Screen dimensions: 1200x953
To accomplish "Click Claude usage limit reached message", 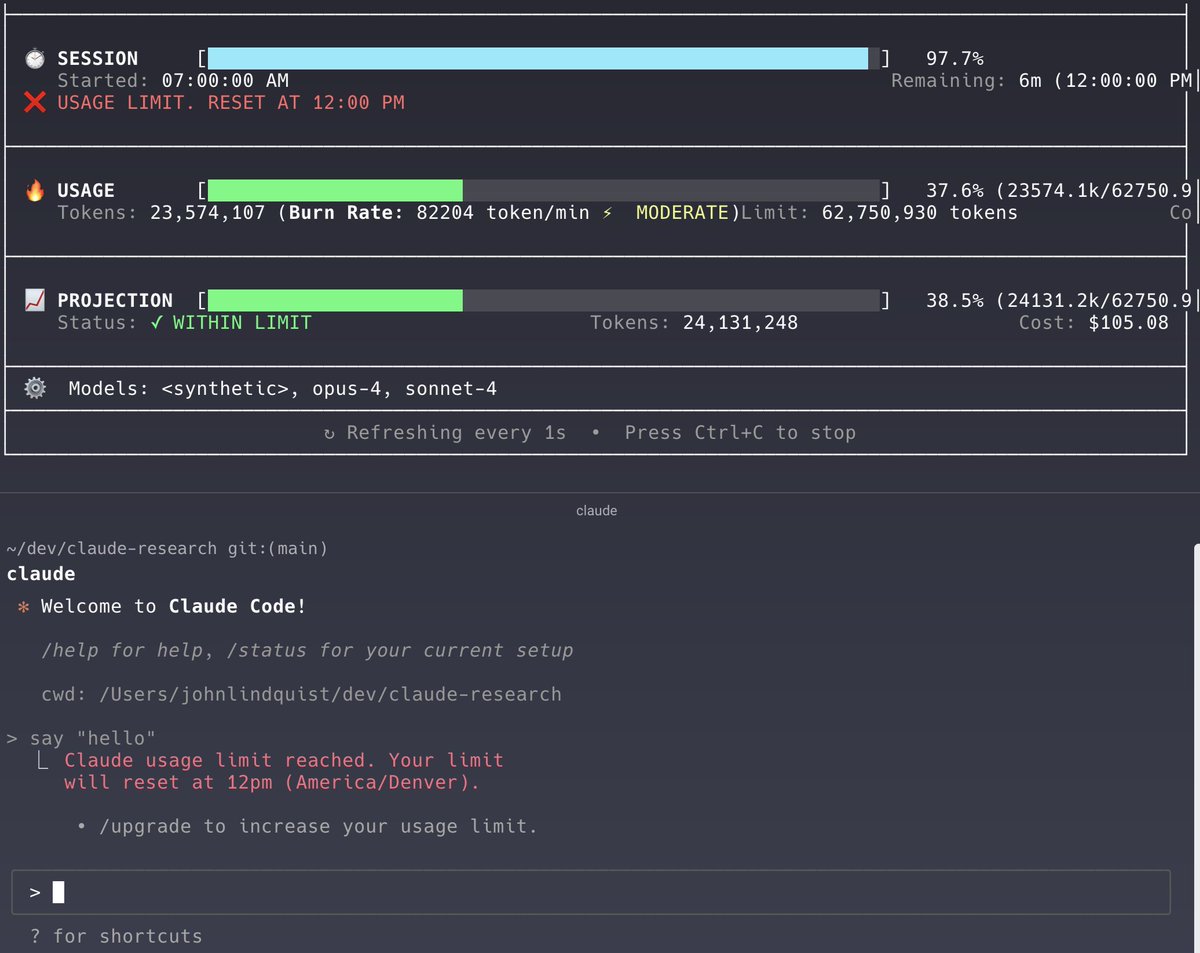I will tap(284, 771).
